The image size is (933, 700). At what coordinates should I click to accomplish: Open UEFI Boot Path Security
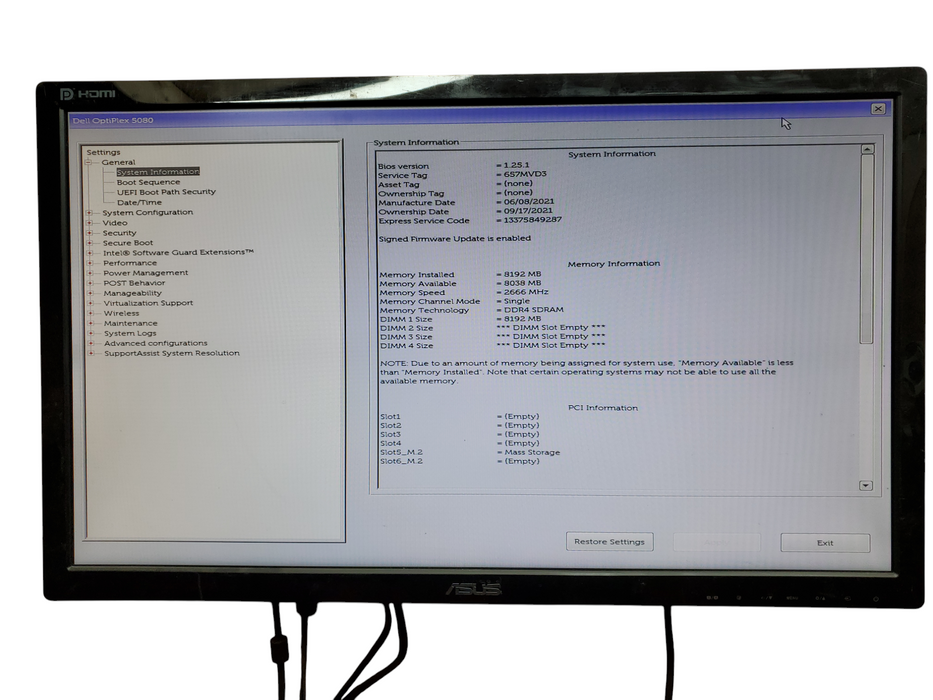click(166, 192)
